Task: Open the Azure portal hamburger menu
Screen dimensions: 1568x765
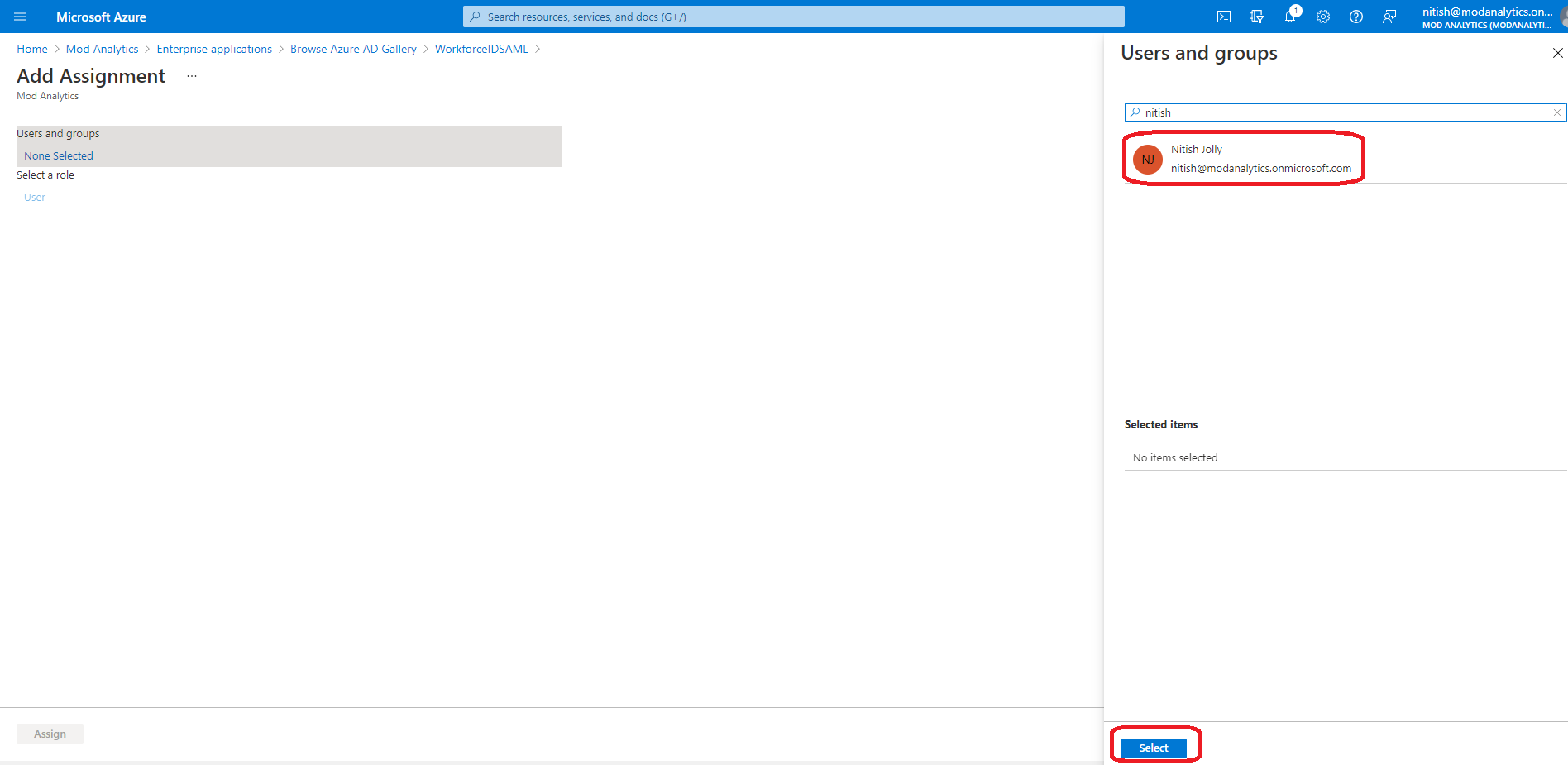Action: pos(20,17)
